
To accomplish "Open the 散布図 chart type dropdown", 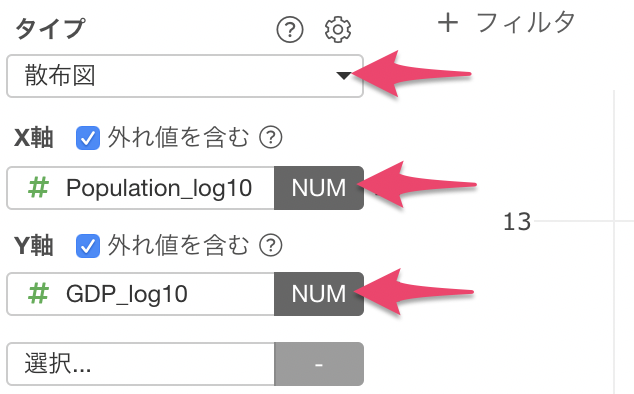I will 185,76.
